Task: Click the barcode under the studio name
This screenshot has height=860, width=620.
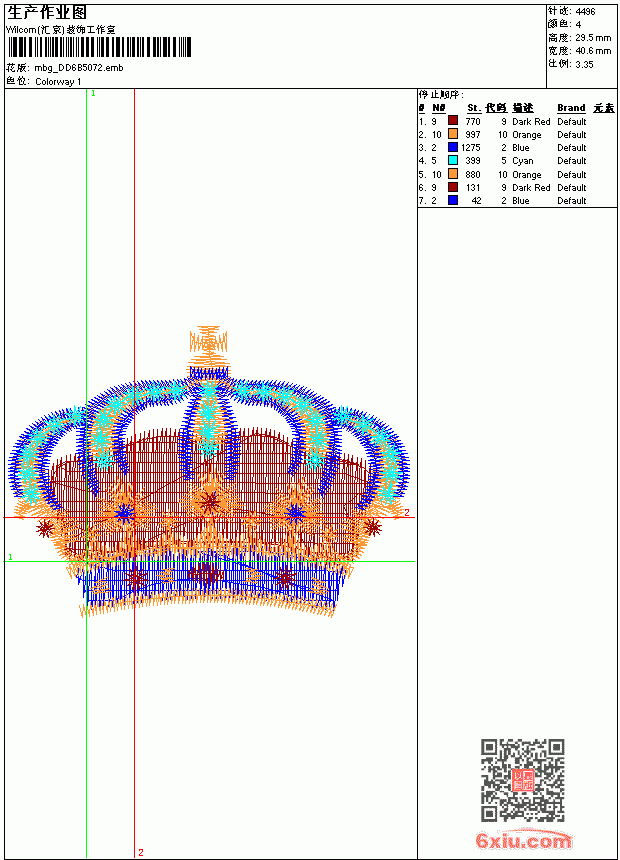Action: pyautogui.click(x=99, y=47)
